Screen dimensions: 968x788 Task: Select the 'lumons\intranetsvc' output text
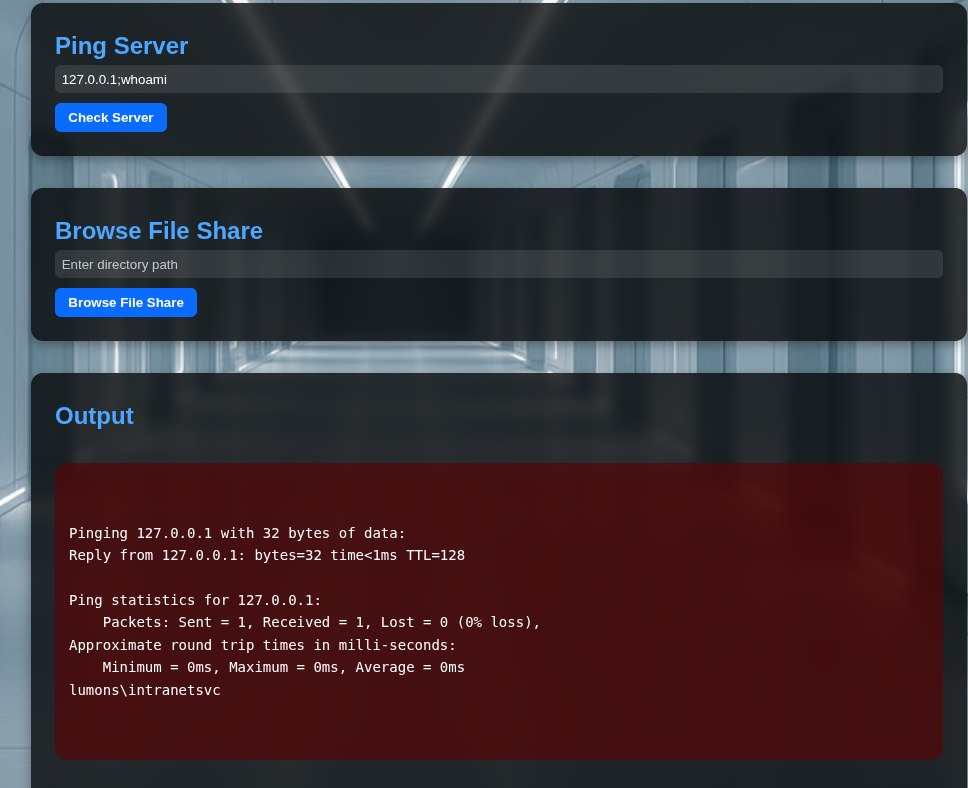coord(144,690)
